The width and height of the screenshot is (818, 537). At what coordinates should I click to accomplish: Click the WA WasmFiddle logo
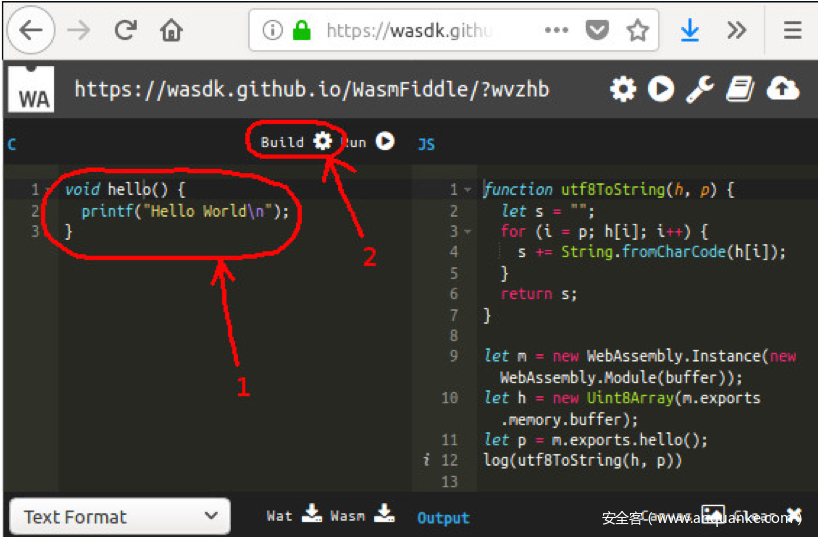point(31,89)
